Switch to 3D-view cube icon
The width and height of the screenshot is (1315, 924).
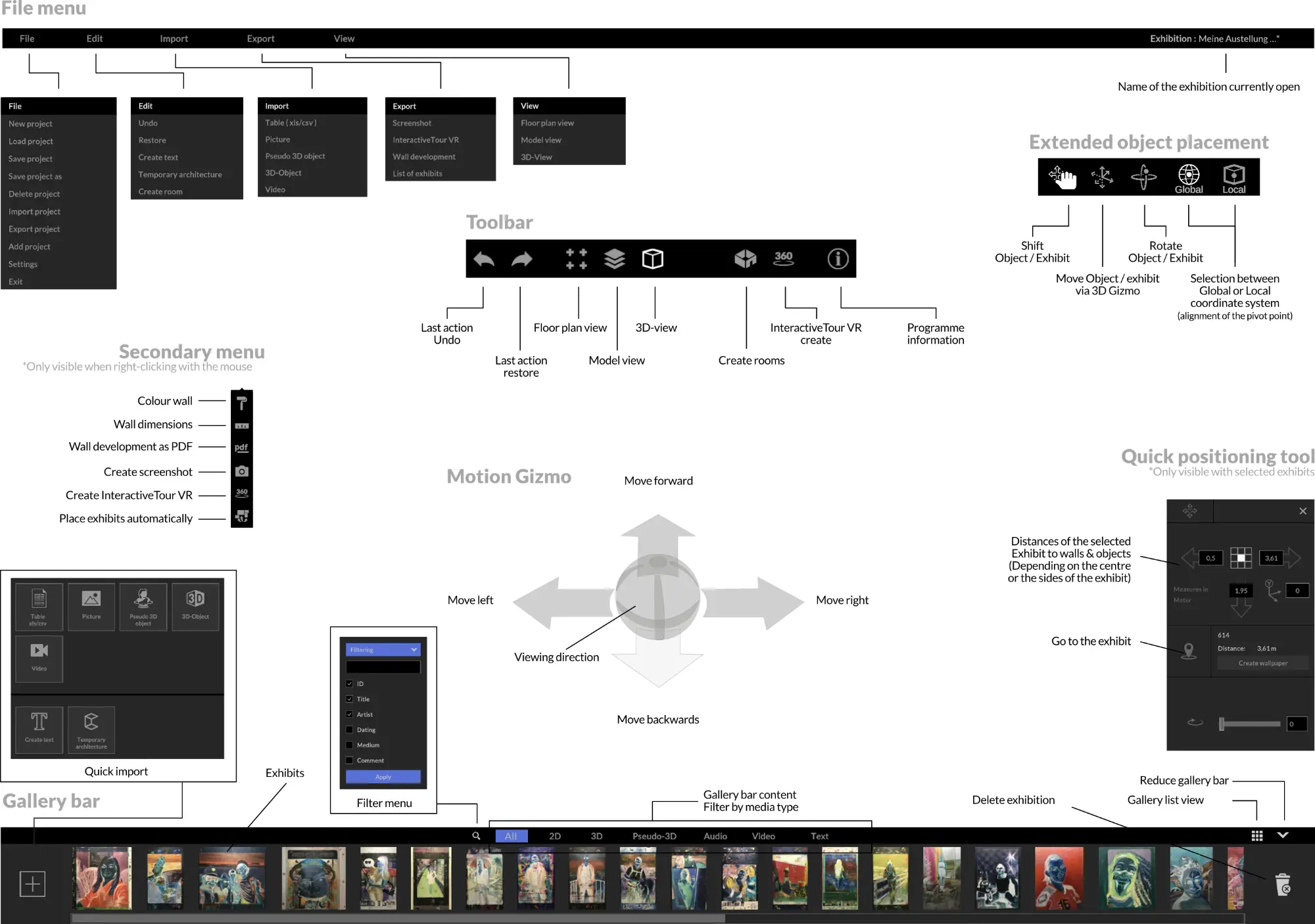tap(652, 259)
